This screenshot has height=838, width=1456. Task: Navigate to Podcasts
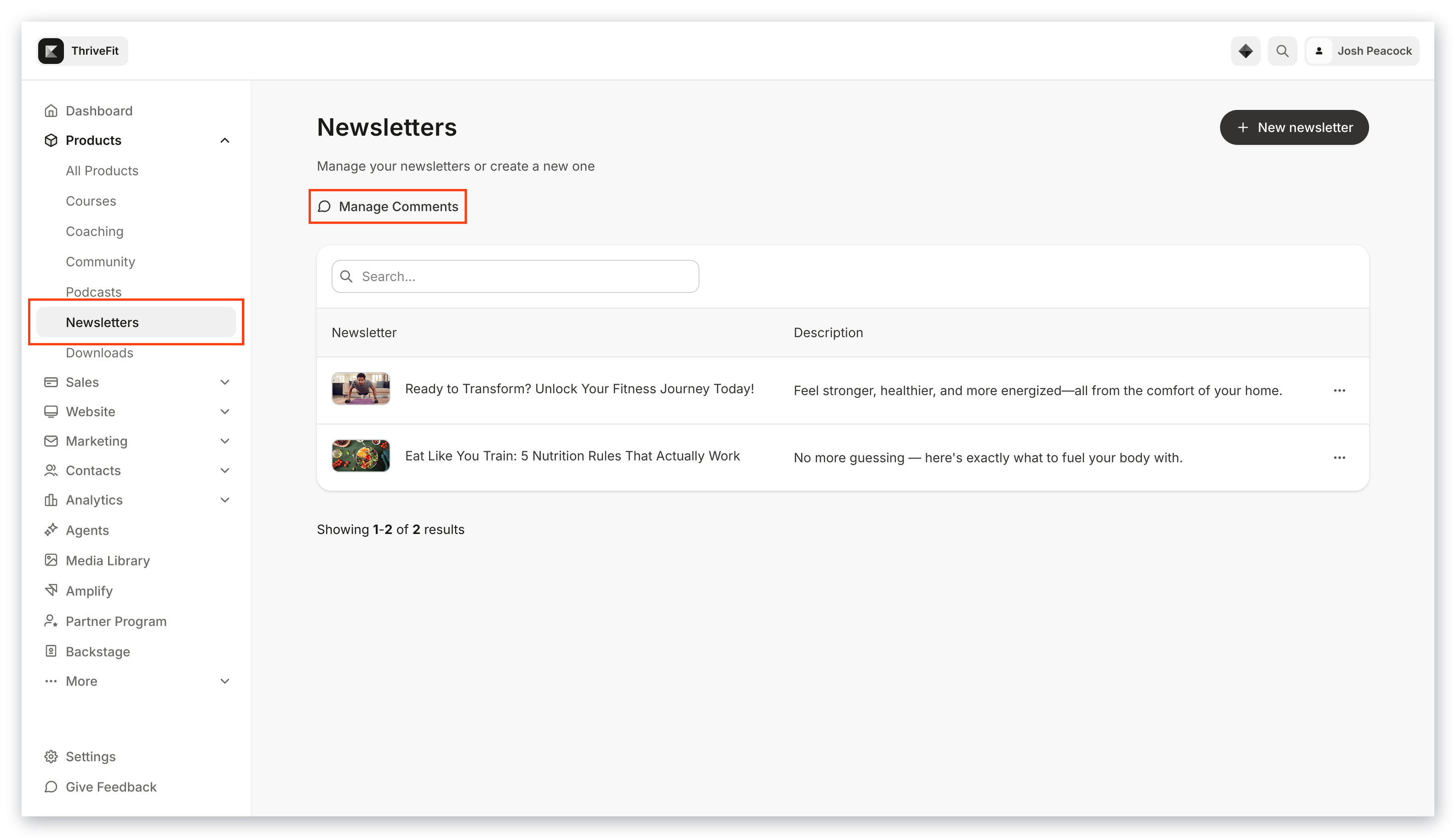pyautogui.click(x=93, y=292)
